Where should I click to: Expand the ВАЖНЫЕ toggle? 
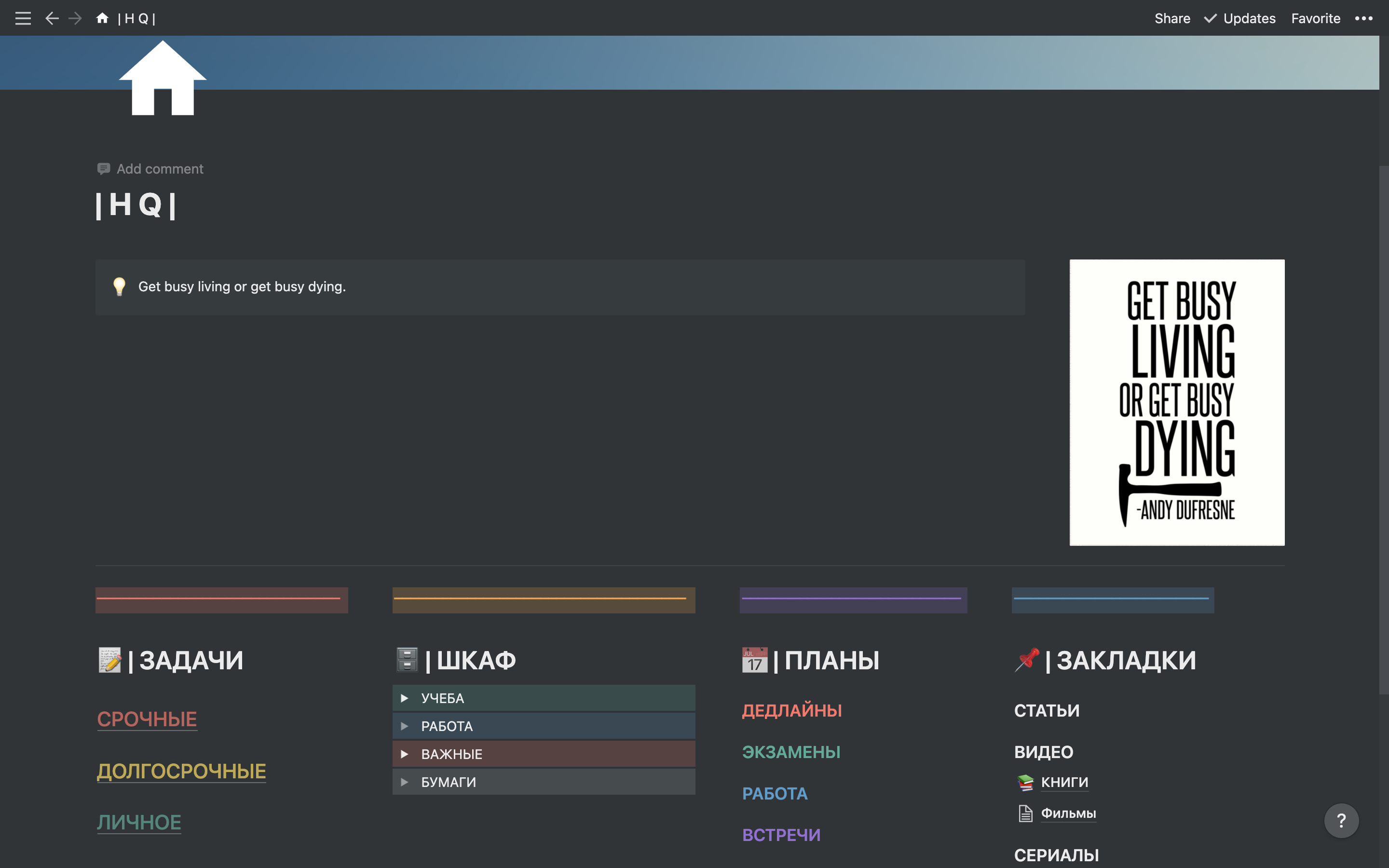(404, 754)
